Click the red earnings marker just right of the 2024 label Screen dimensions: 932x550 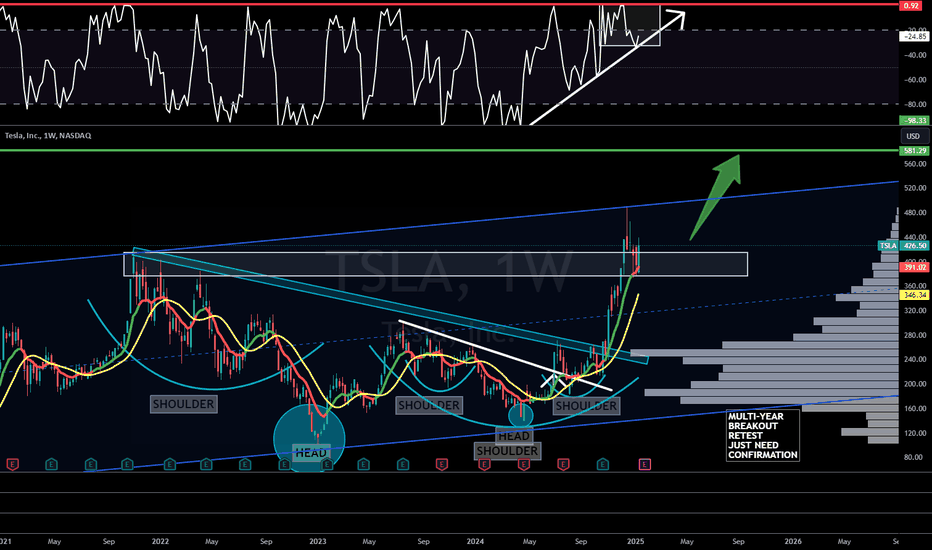click(x=484, y=464)
